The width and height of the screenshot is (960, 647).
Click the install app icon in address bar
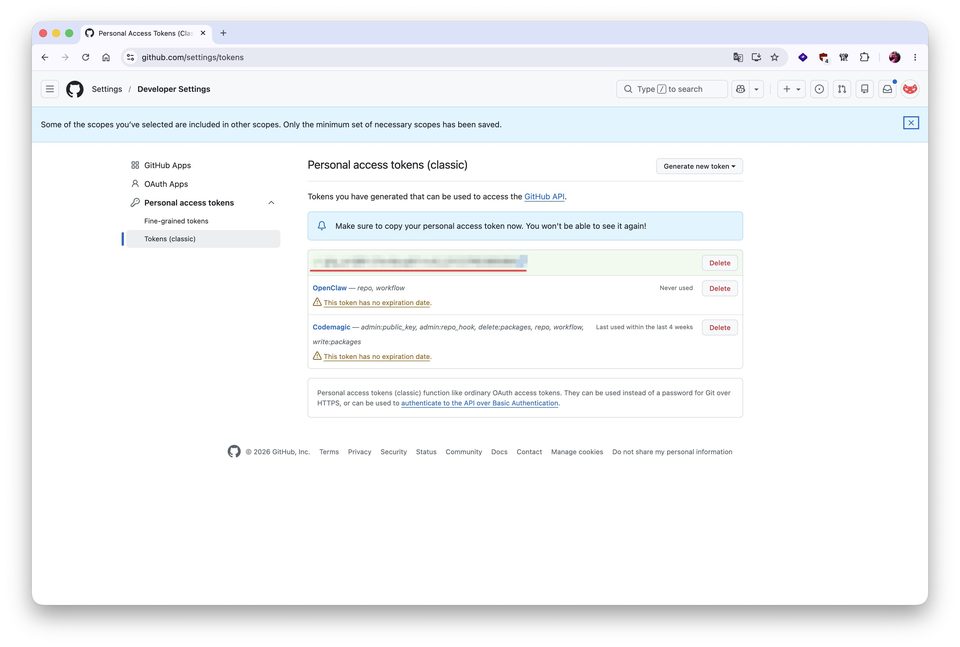pyautogui.click(x=756, y=57)
